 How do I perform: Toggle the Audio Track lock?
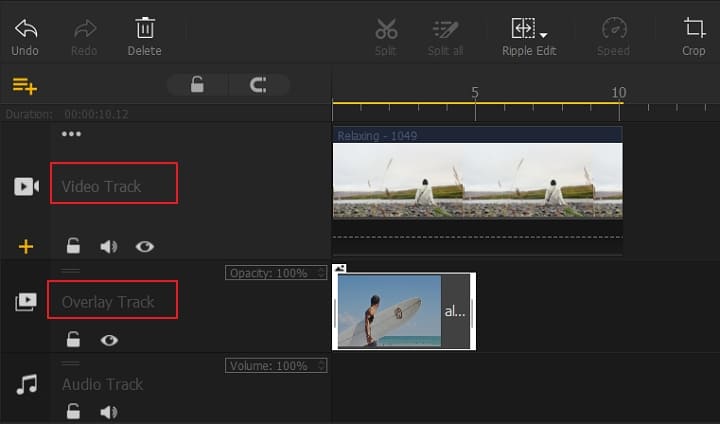pyautogui.click(x=73, y=411)
